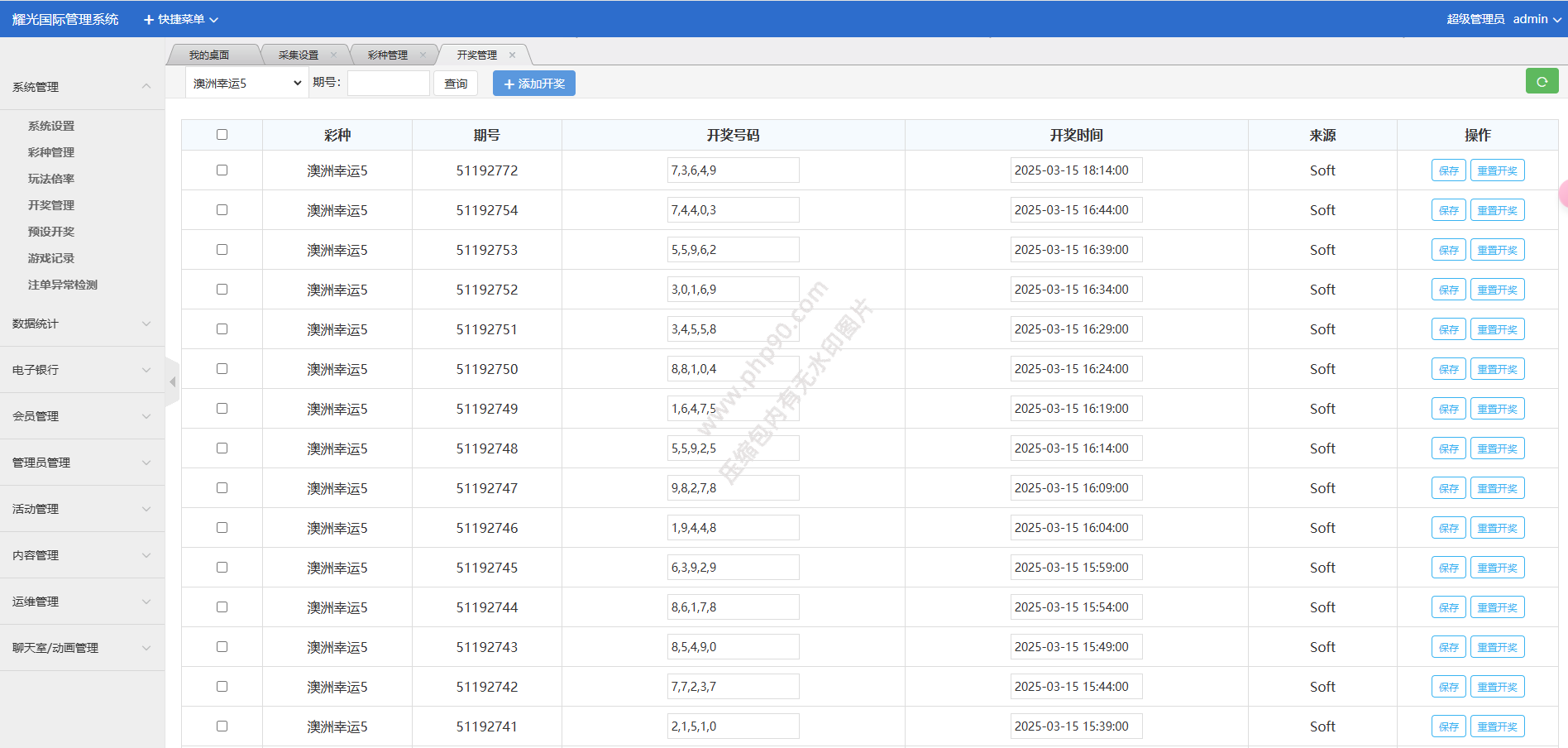Open the 澳洲幸运5 lottery type dropdown

click(x=246, y=84)
